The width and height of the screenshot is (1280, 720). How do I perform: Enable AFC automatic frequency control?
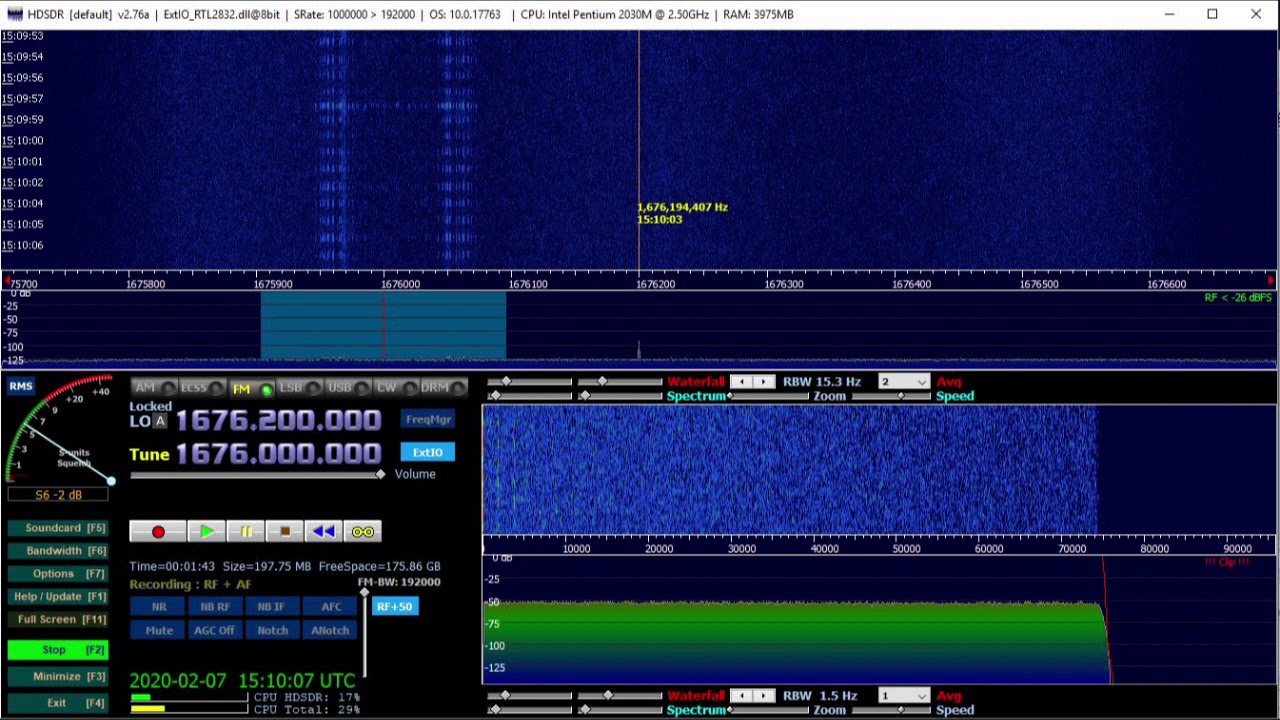(x=331, y=607)
